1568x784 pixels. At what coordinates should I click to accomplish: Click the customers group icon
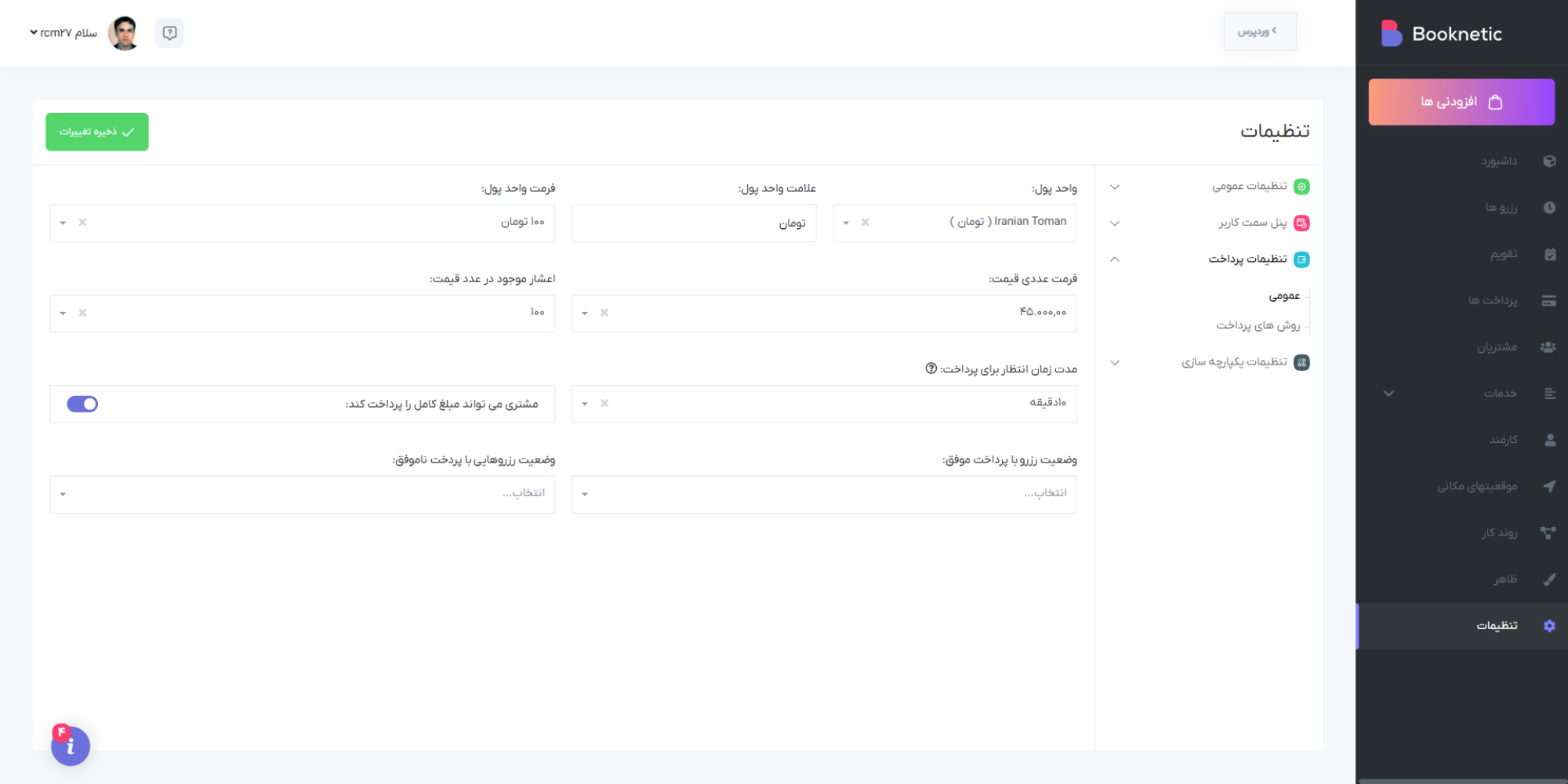click(1548, 347)
